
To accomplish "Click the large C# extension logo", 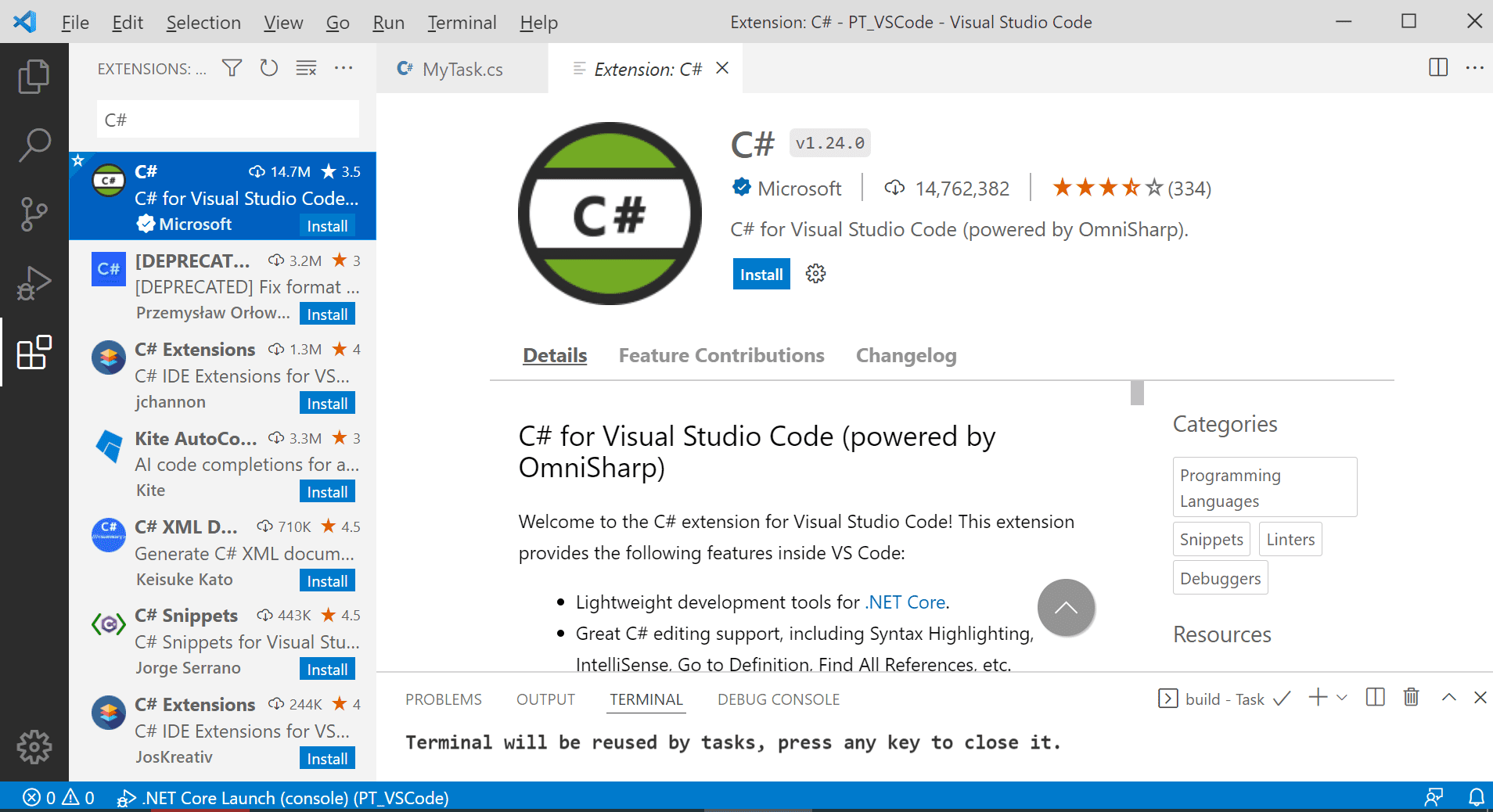I will coord(610,214).
